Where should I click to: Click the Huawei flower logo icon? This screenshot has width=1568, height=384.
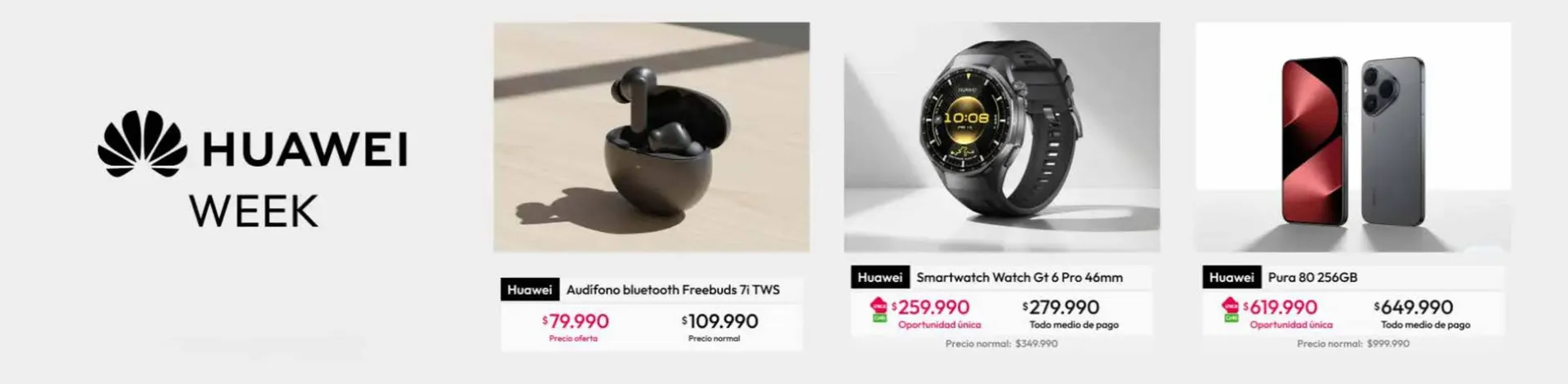pyautogui.click(x=142, y=144)
